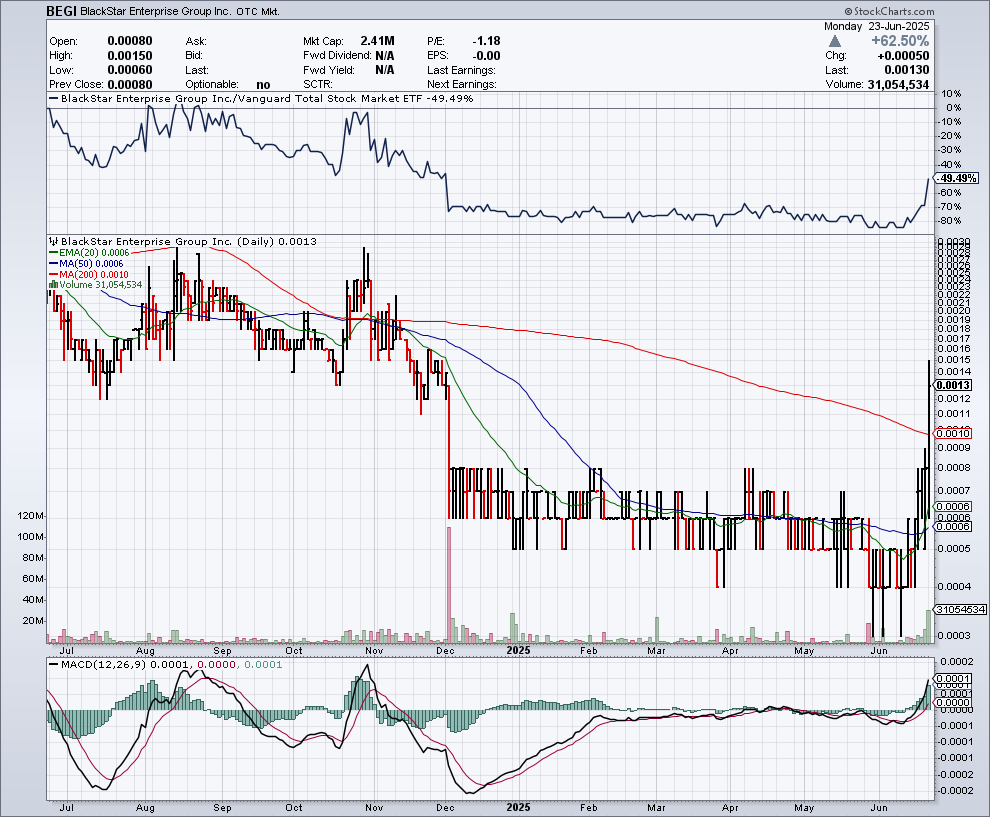Click the Volume 31,054,534 header value
Screen dimensions: 990x817
click(x=898, y=85)
